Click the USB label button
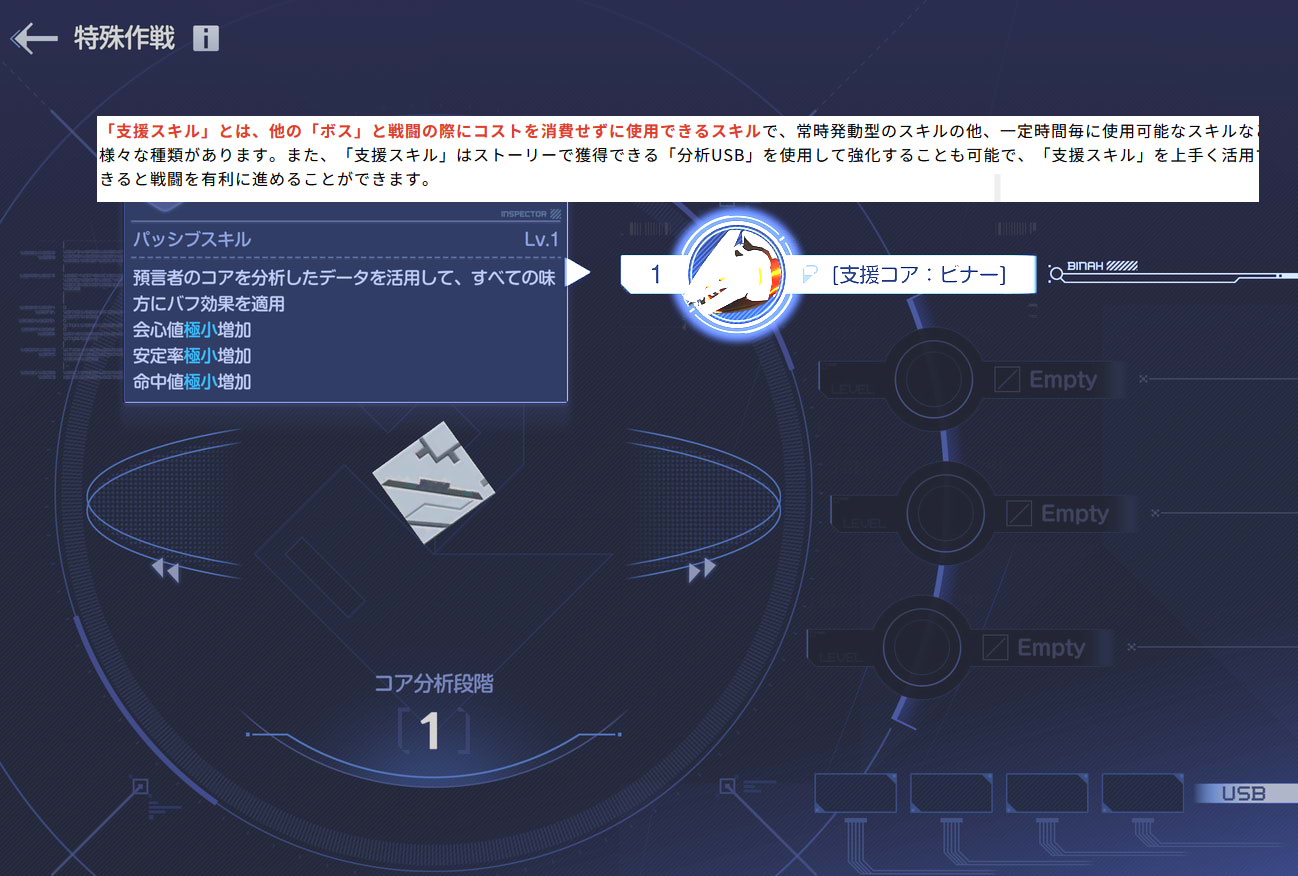This screenshot has width=1298, height=876. pyautogui.click(x=1243, y=794)
